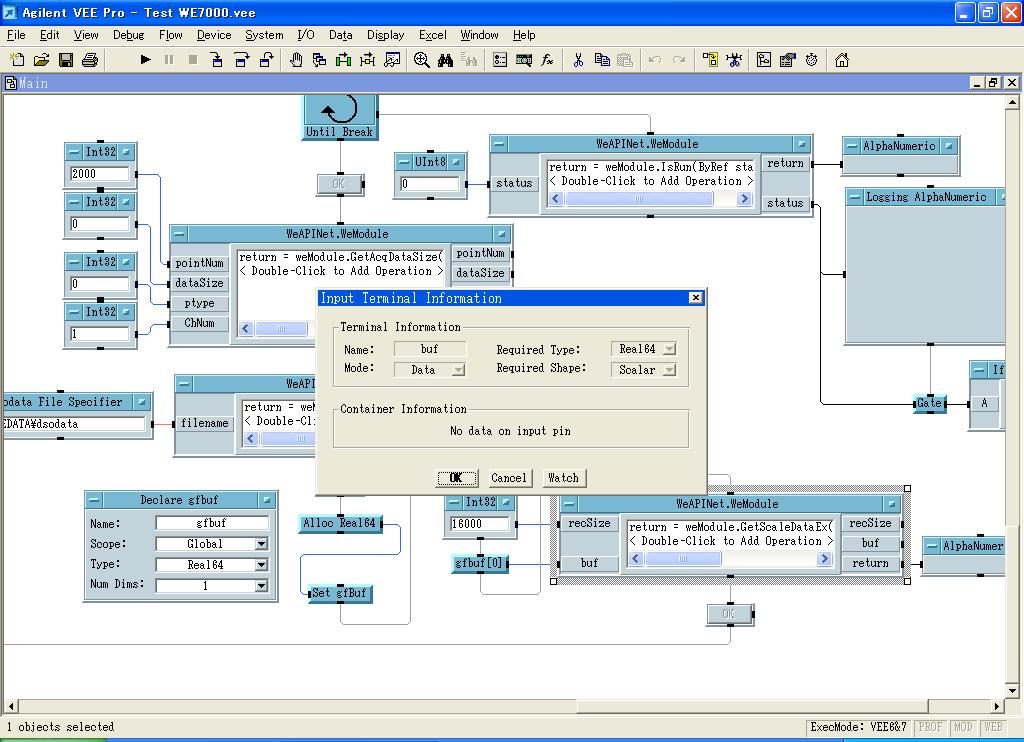Click the Cut scissors icon
Screen dimensions: 1024x742
click(578, 60)
